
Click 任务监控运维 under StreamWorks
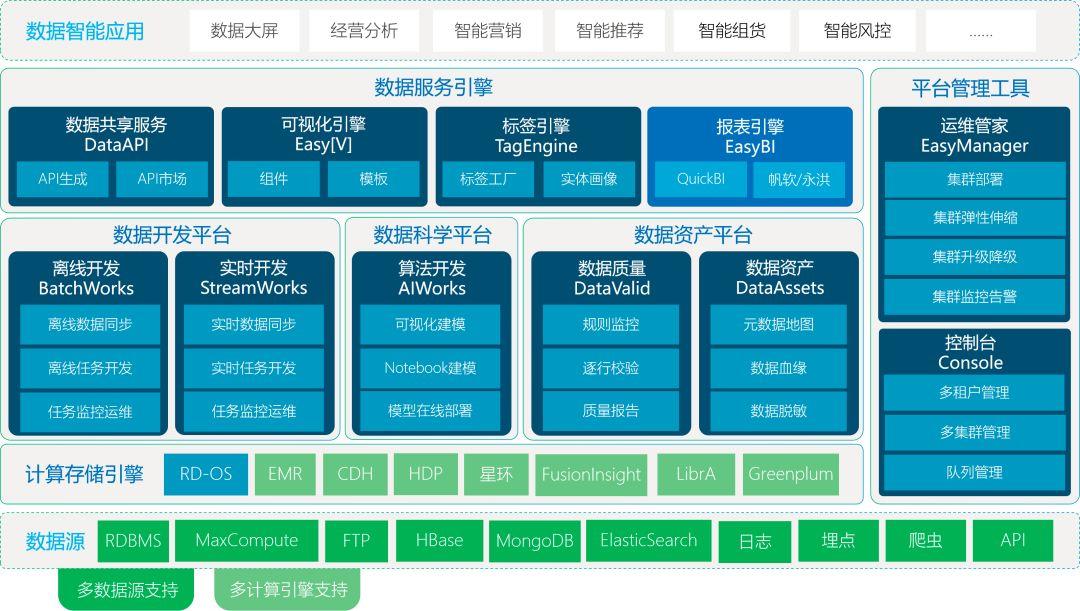[x=253, y=412]
